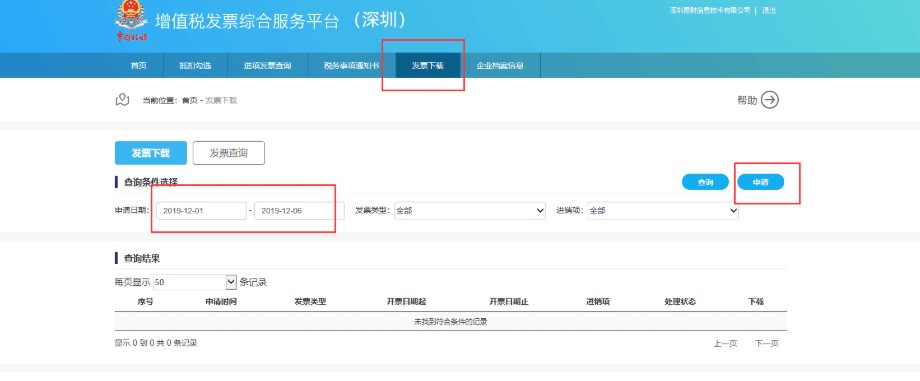
Task: Click the 上一页 previous page link
Action: coord(725,344)
